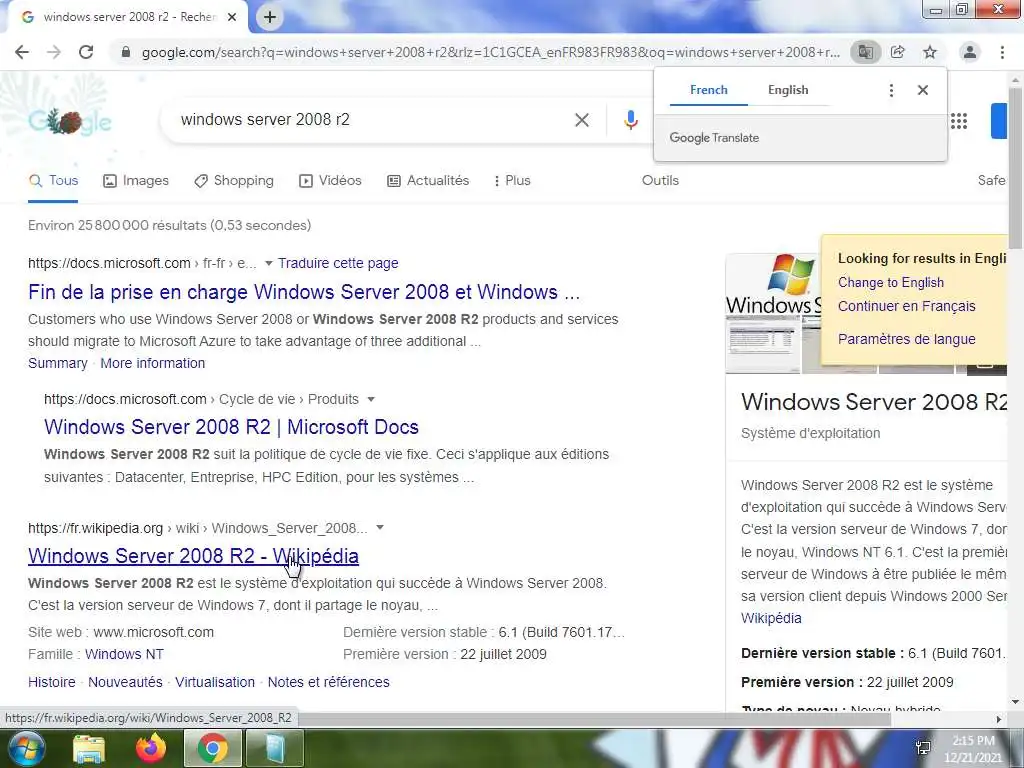The width and height of the screenshot is (1024, 768).
Task: Reload the page with the refresh icon
Action: tap(86, 52)
